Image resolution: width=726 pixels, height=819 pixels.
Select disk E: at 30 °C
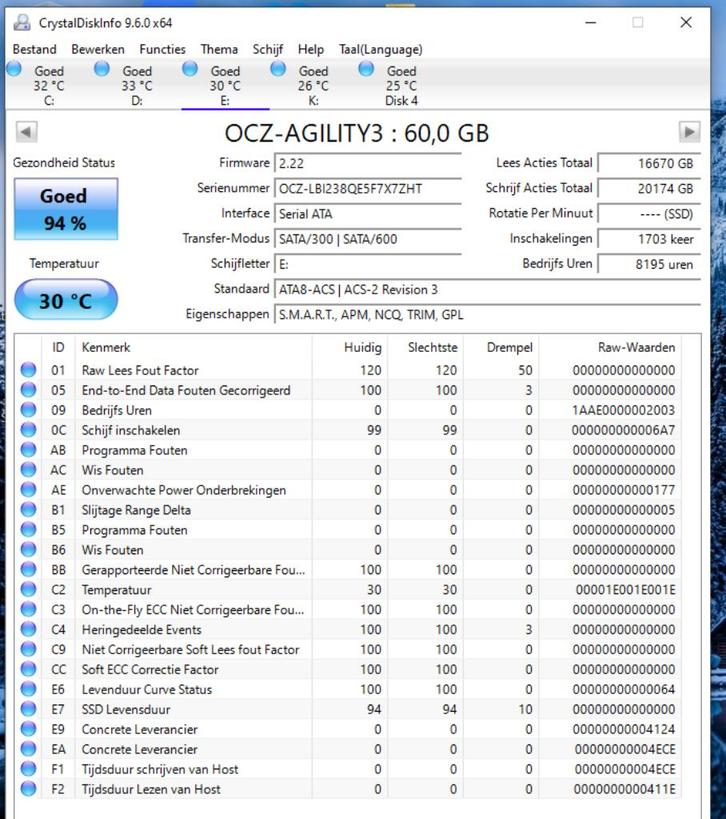[x=225, y=85]
